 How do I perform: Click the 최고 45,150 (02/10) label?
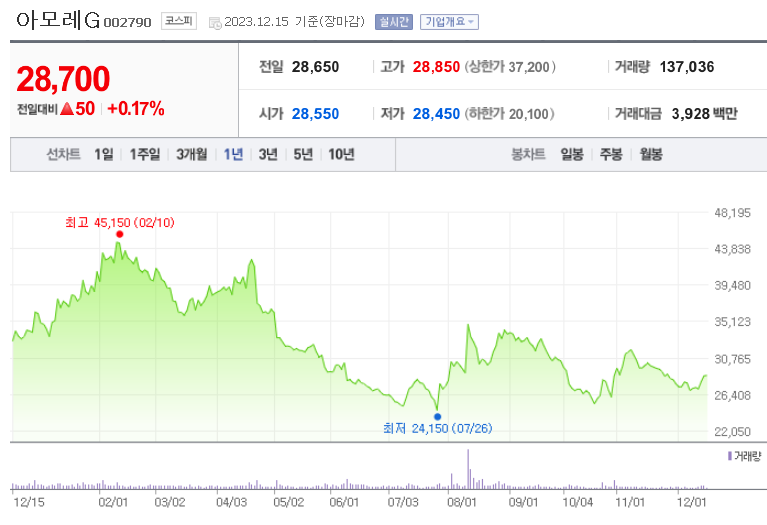(x=120, y=223)
